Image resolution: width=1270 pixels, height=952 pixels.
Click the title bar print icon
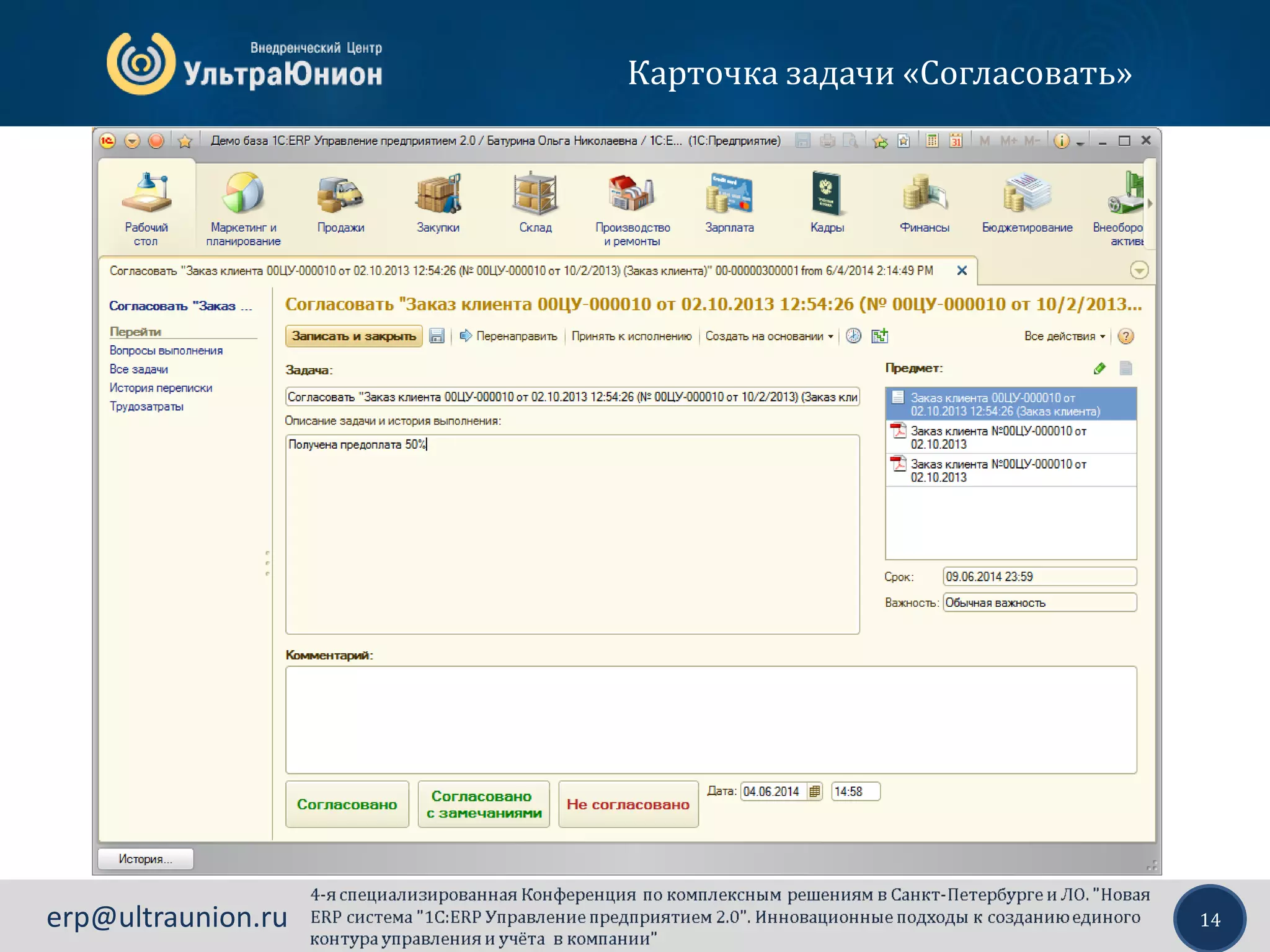coord(827,141)
